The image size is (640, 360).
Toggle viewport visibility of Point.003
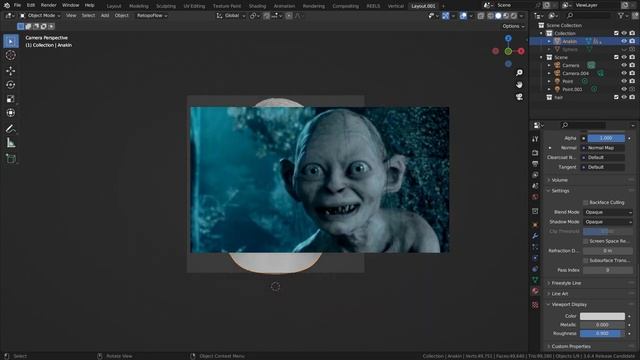(624, 89)
